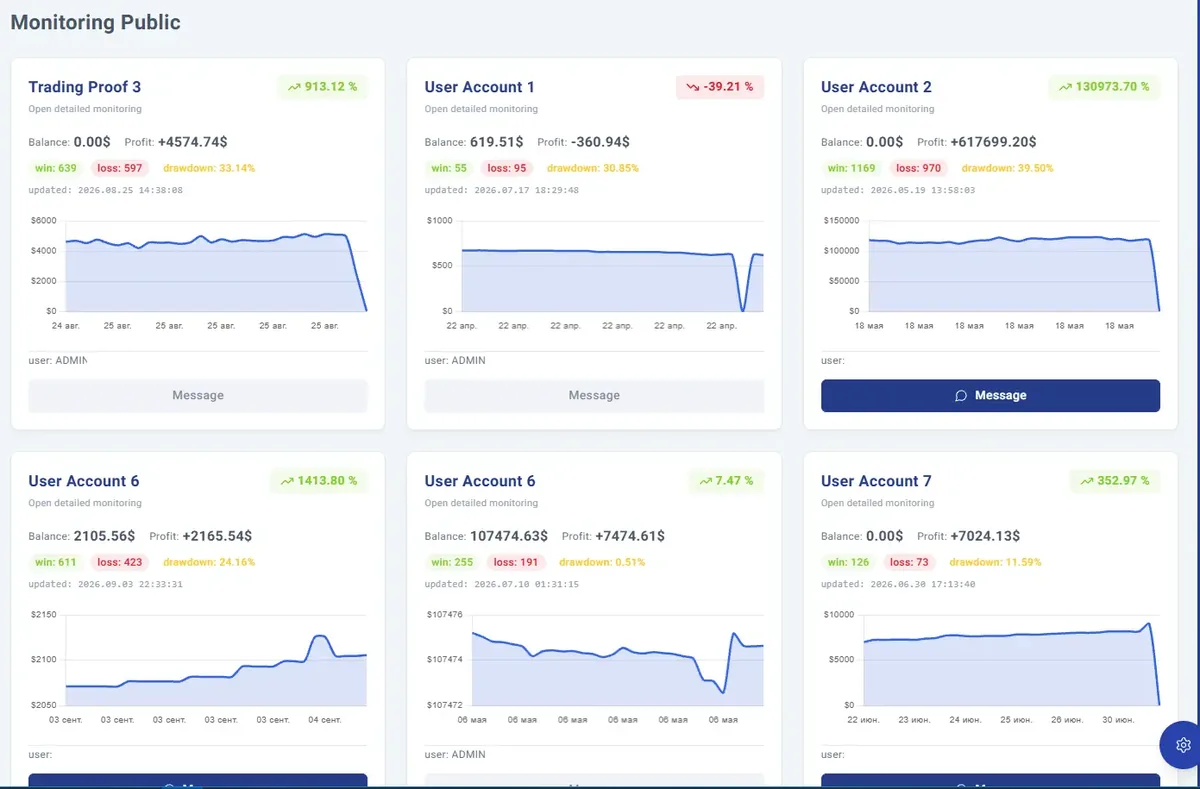Click the settings gear floating button
1200x789 pixels.
(1183, 745)
